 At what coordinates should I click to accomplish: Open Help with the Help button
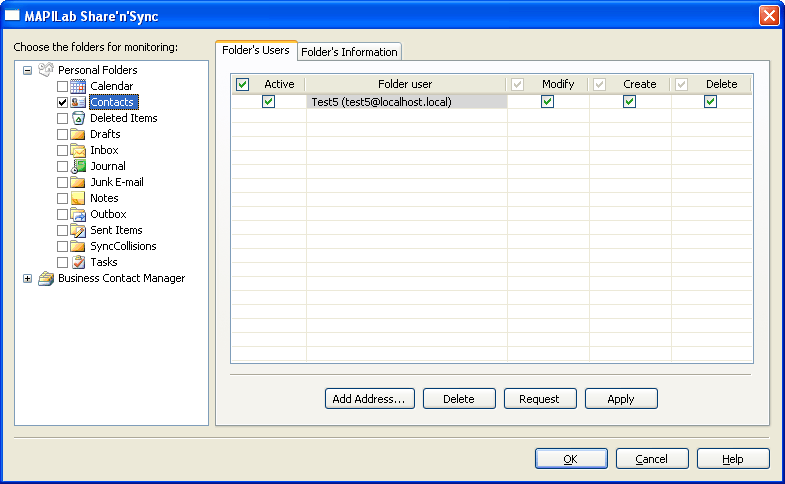pos(733,459)
